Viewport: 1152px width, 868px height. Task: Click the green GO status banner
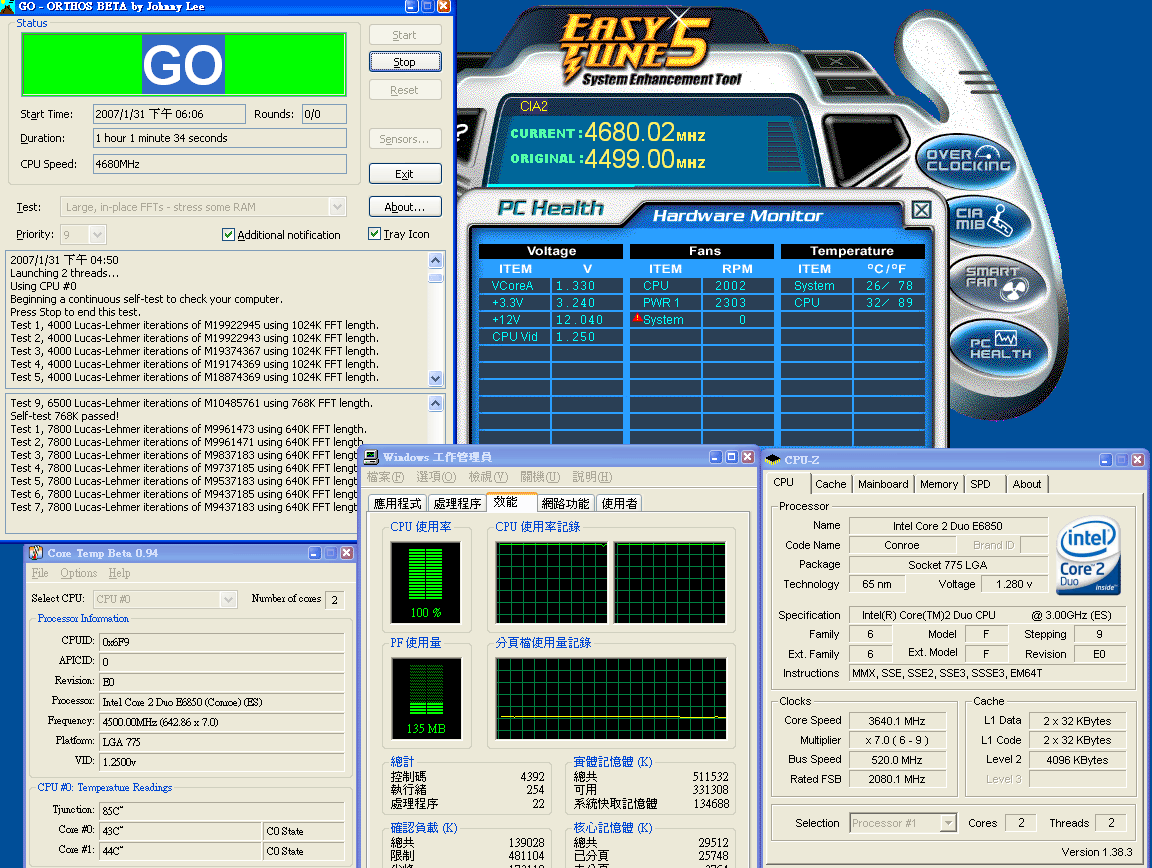[184, 65]
